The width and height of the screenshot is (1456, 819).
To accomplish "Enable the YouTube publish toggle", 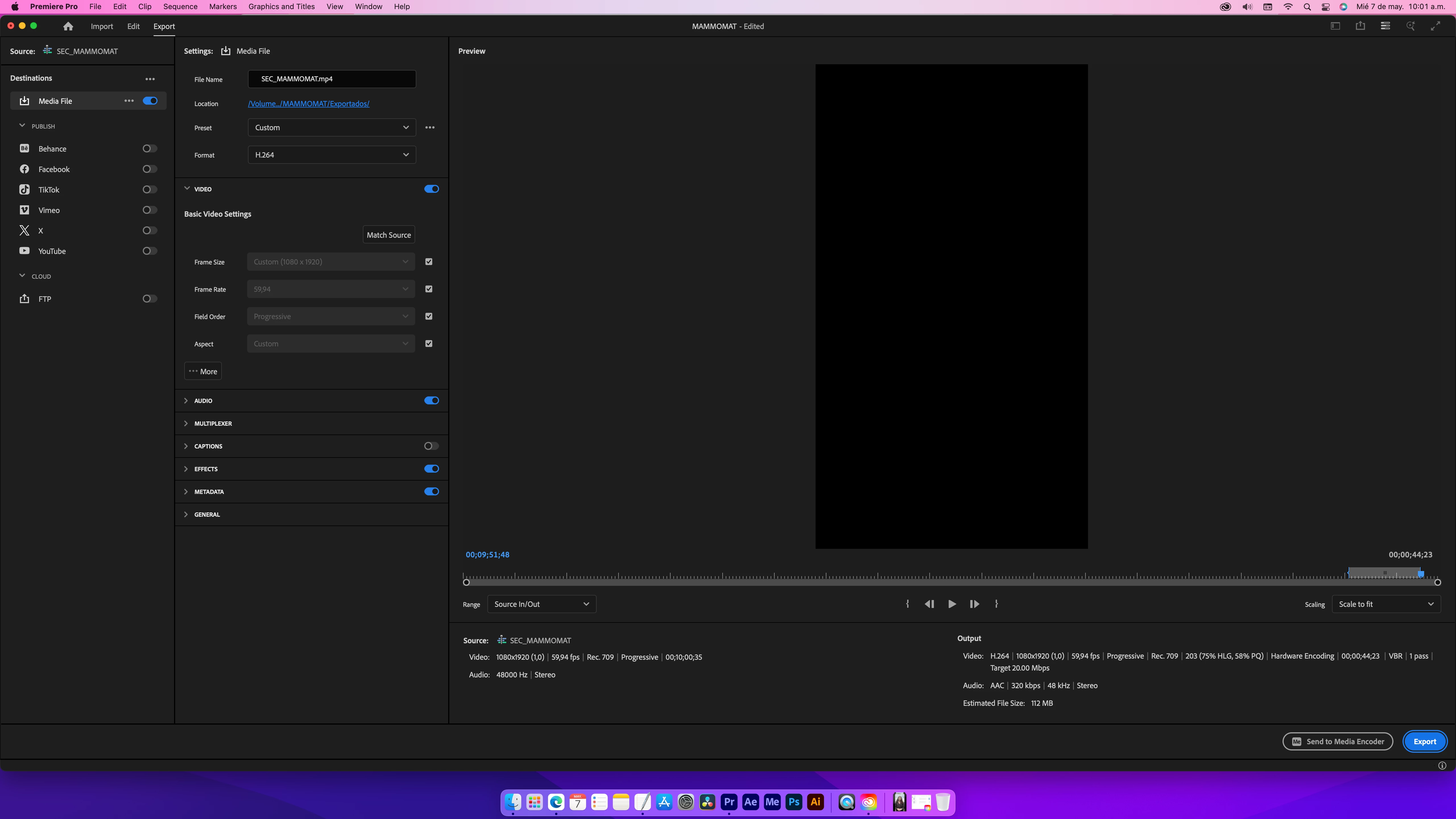I will (x=149, y=251).
